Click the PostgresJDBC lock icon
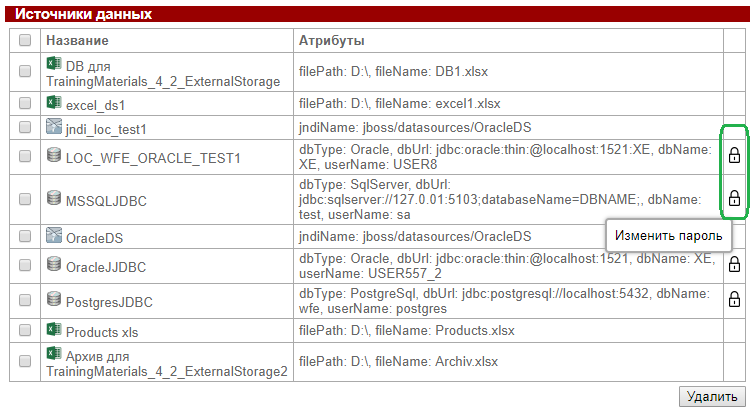Image resolution: width=752 pixels, height=414 pixels. [734, 299]
